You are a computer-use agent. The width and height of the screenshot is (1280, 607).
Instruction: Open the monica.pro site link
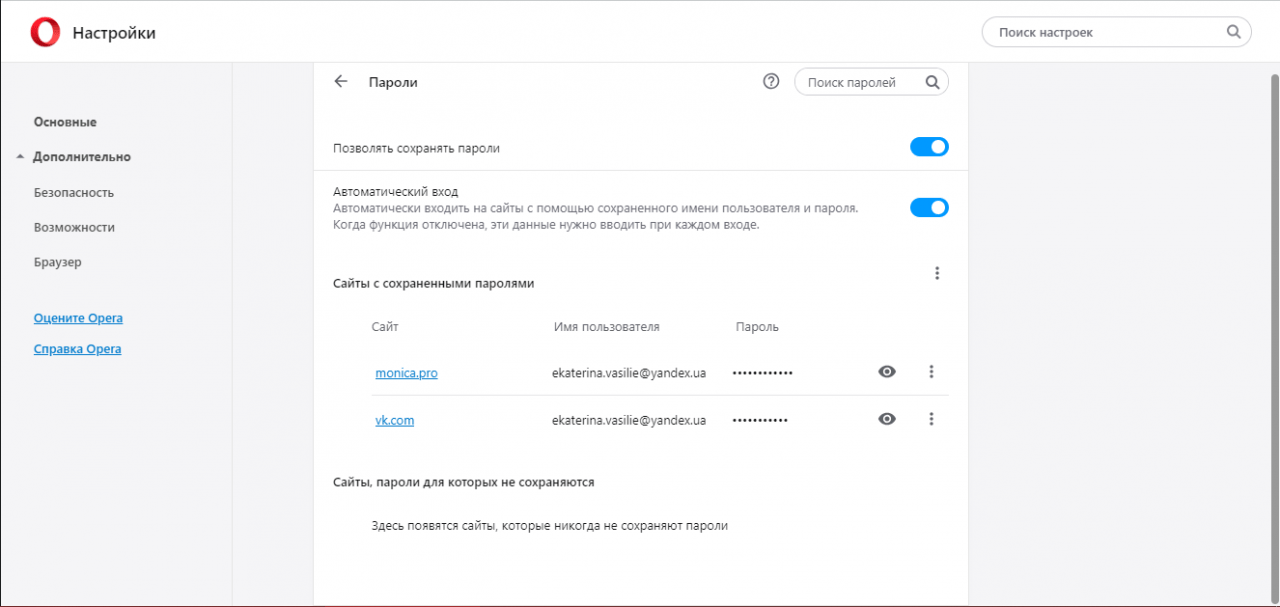coord(406,373)
